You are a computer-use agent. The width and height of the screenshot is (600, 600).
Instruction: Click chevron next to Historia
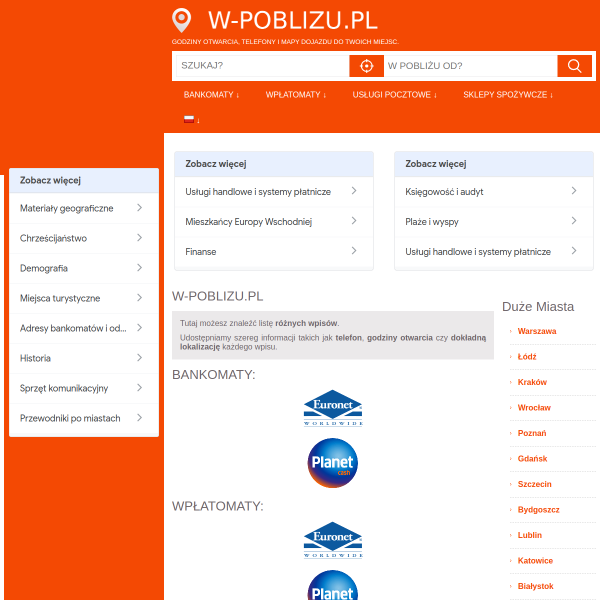point(139,358)
